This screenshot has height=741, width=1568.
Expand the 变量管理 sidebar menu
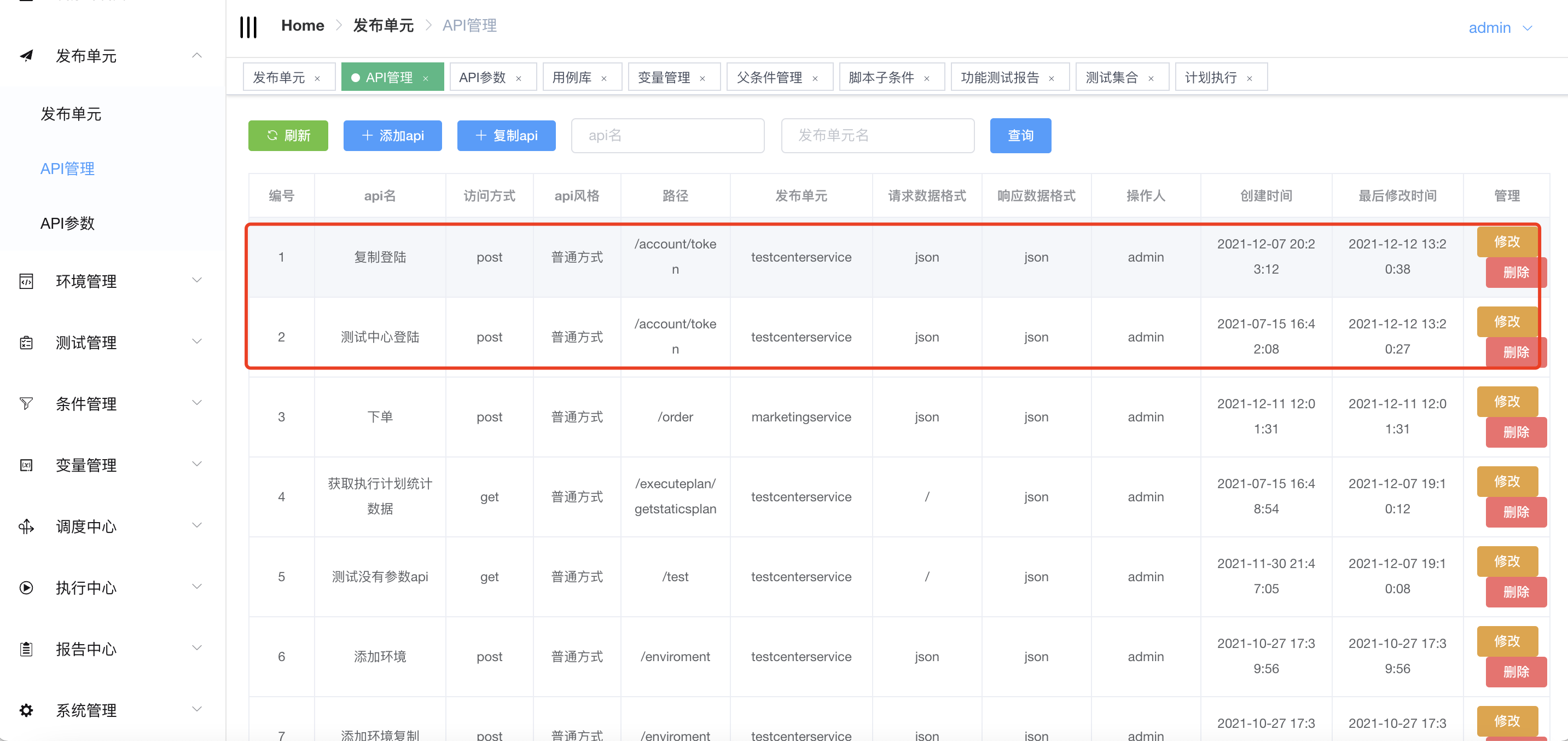(196, 464)
